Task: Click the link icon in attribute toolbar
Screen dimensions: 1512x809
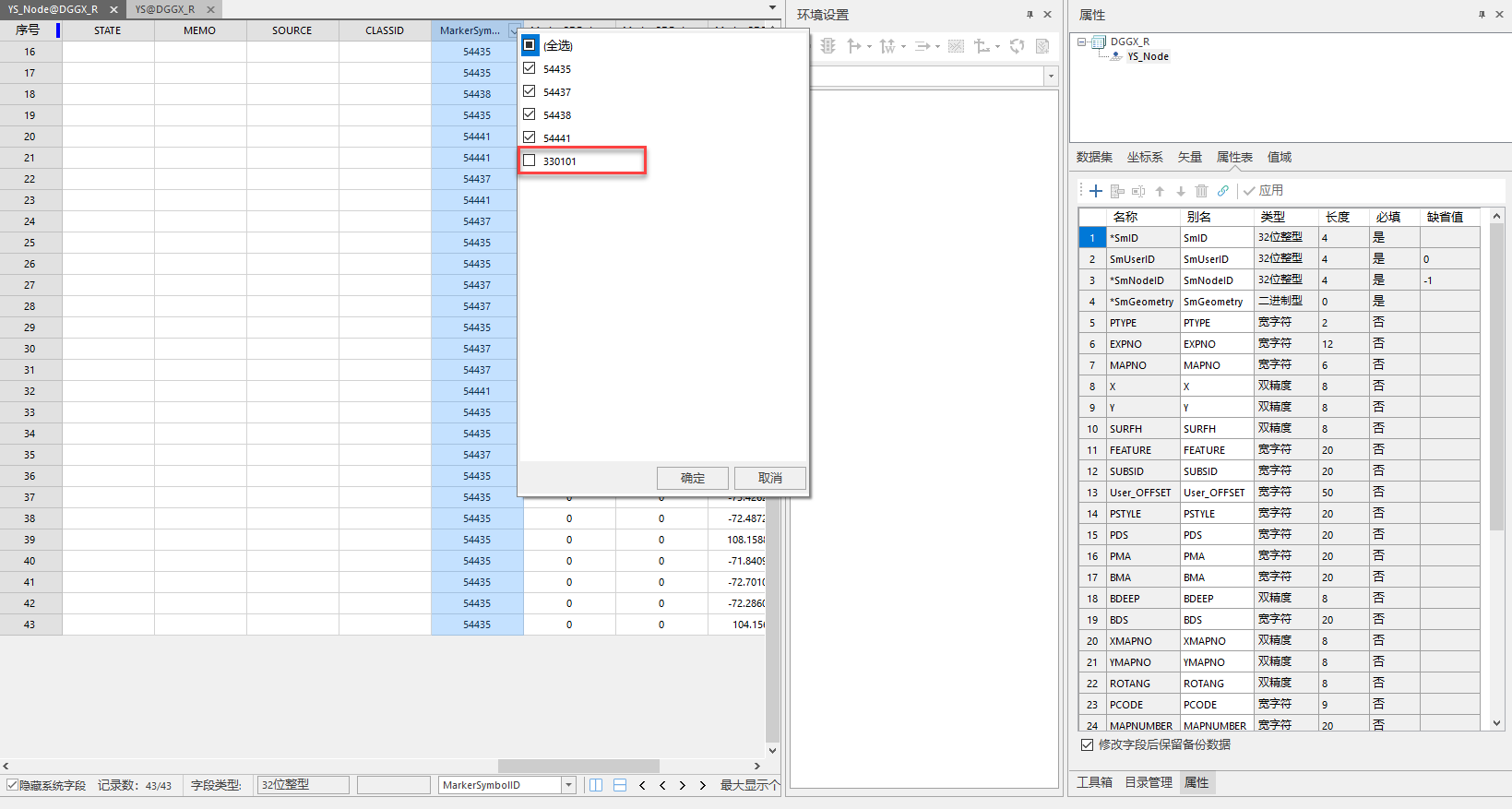Action: pyautogui.click(x=1222, y=191)
